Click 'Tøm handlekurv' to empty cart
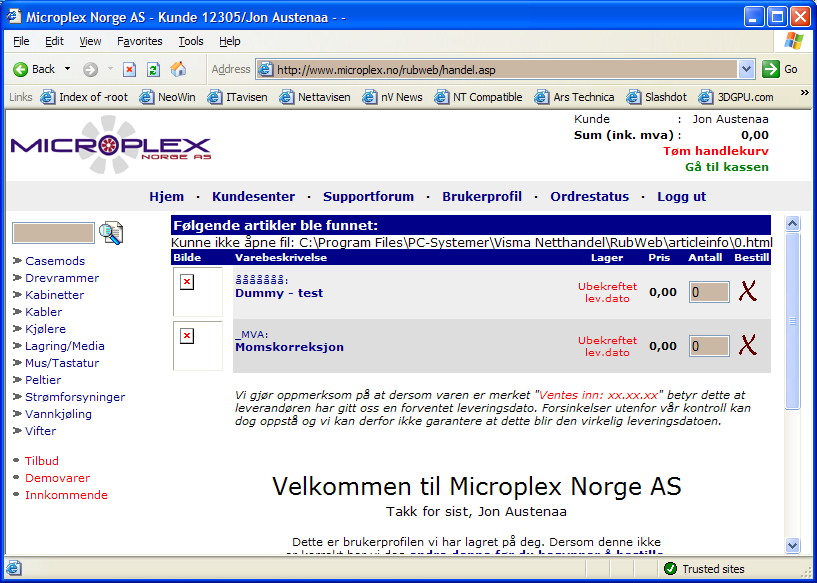 pos(715,151)
